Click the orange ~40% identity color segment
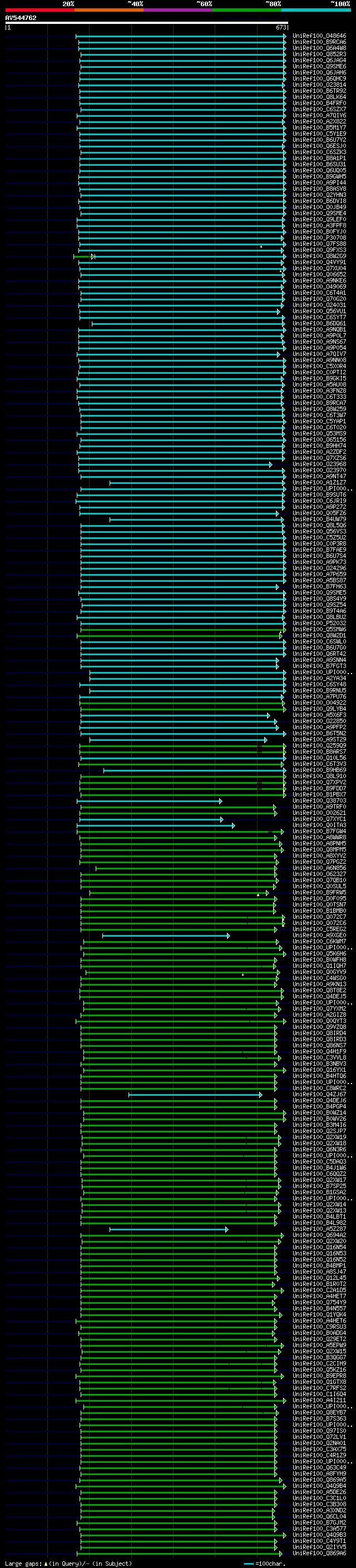This screenshot has width=356, height=1568. pos(109,10)
